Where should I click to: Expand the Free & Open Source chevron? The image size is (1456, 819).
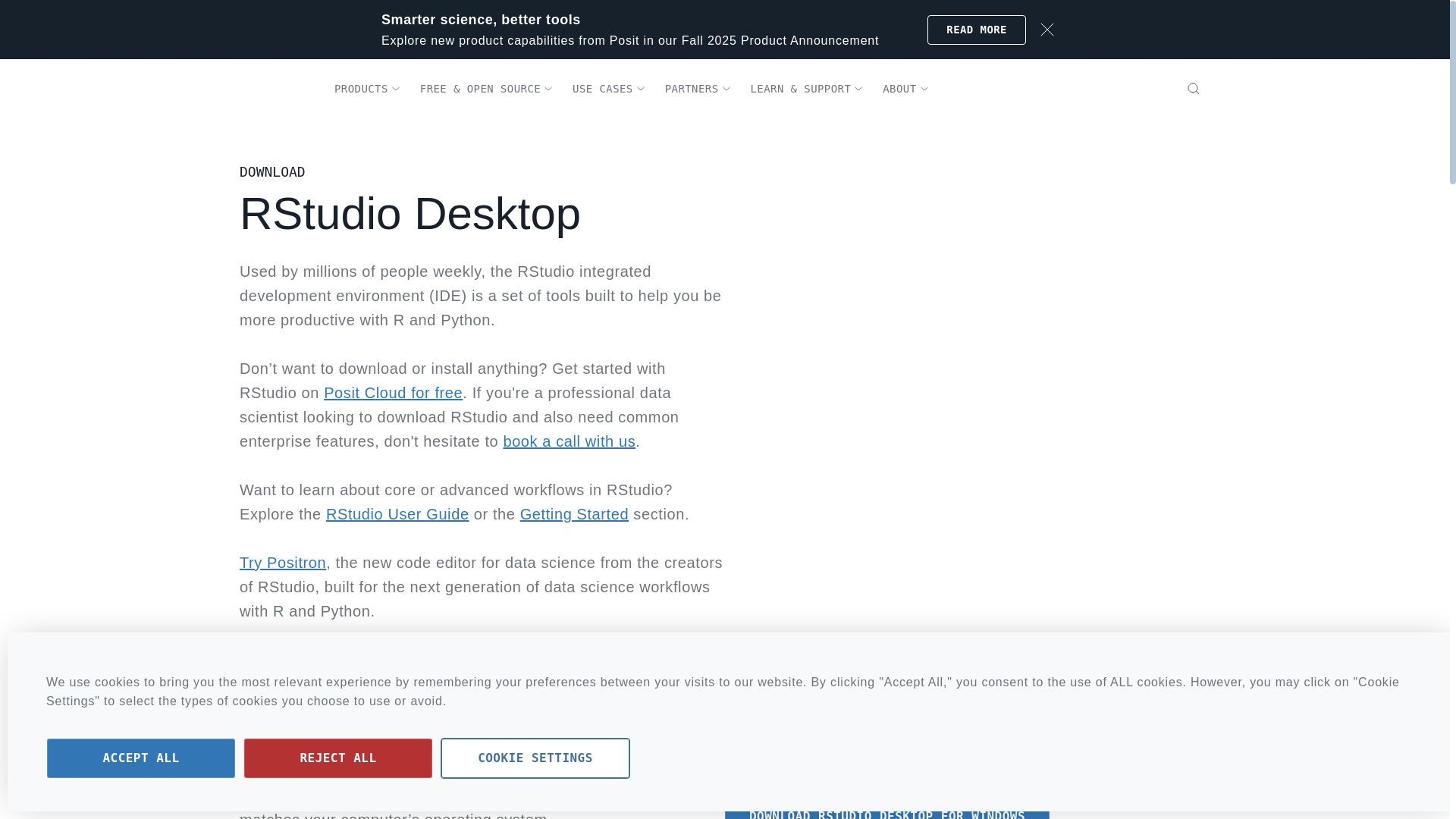click(x=548, y=89)
